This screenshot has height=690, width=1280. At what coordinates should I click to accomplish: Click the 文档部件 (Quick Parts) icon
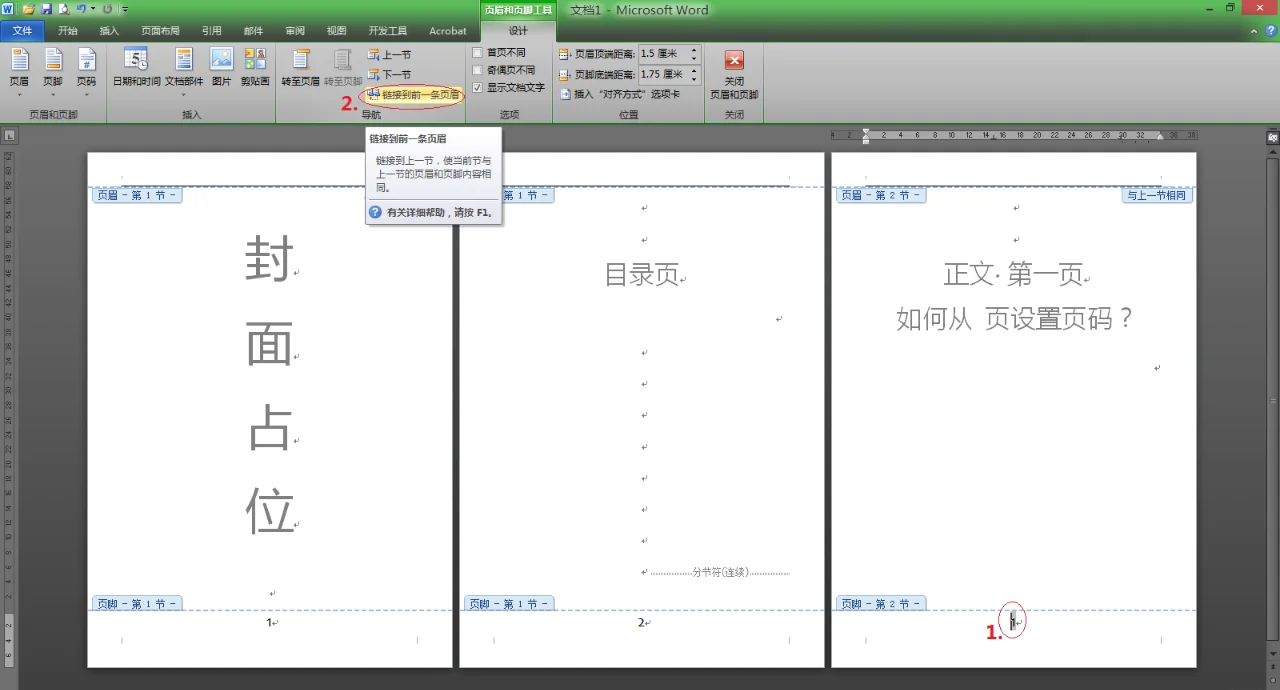(184, 61)
